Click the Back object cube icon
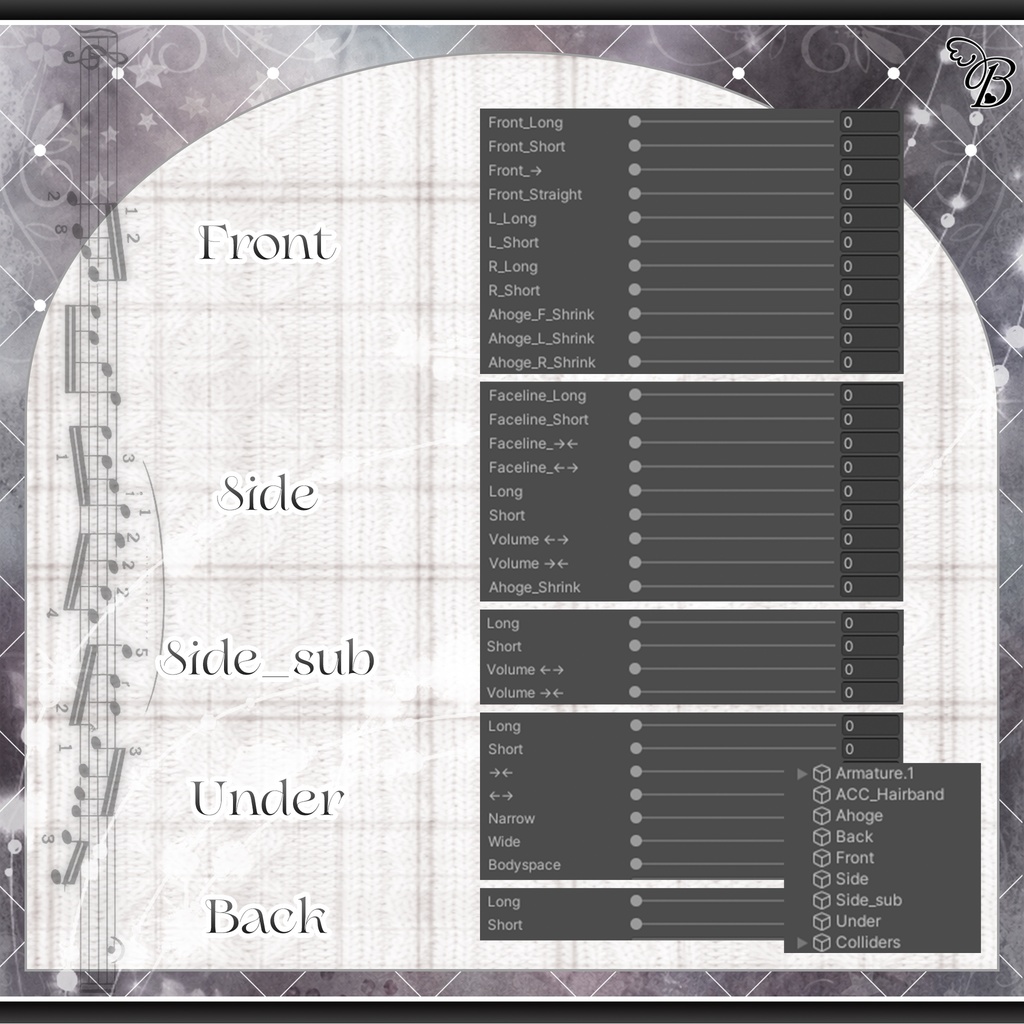The width and height of the screenshot is (1024, 1024). click(x=822, y=837)
